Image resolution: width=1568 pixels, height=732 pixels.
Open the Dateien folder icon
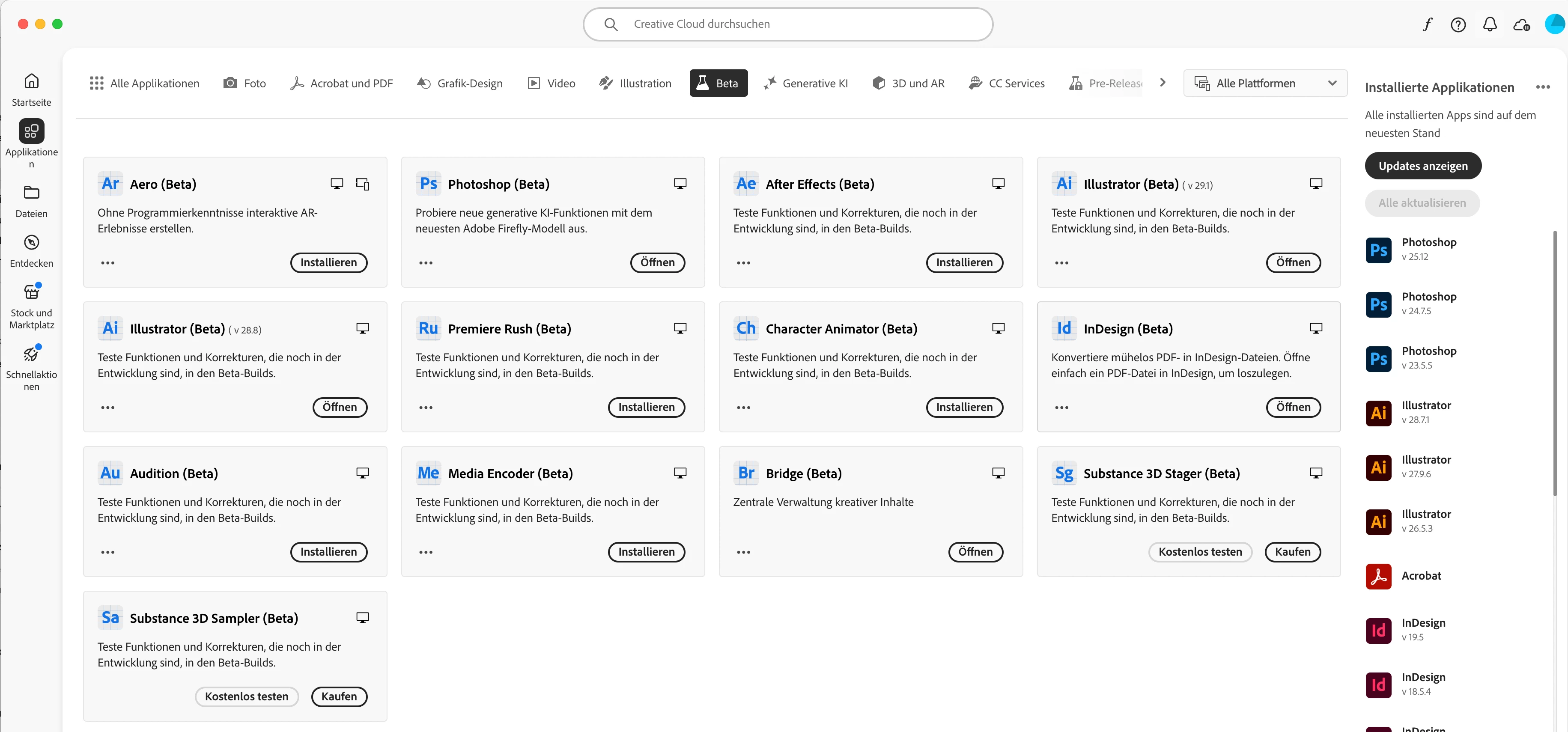32,192
